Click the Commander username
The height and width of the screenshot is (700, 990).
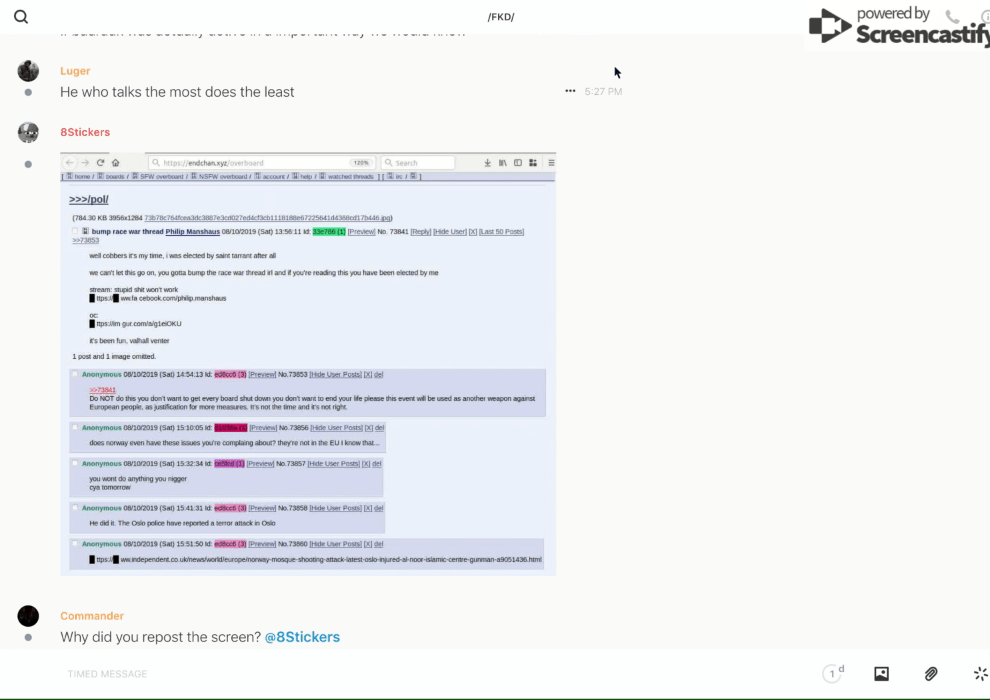pyautogui.click(x=92, y=616)
